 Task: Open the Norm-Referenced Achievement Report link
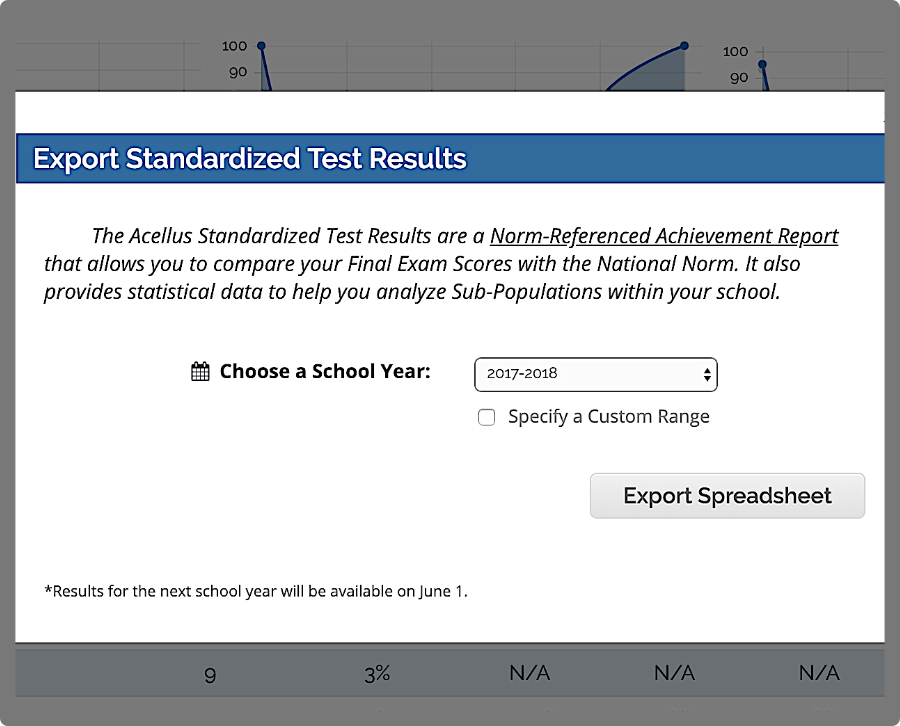tap(663, 235)
